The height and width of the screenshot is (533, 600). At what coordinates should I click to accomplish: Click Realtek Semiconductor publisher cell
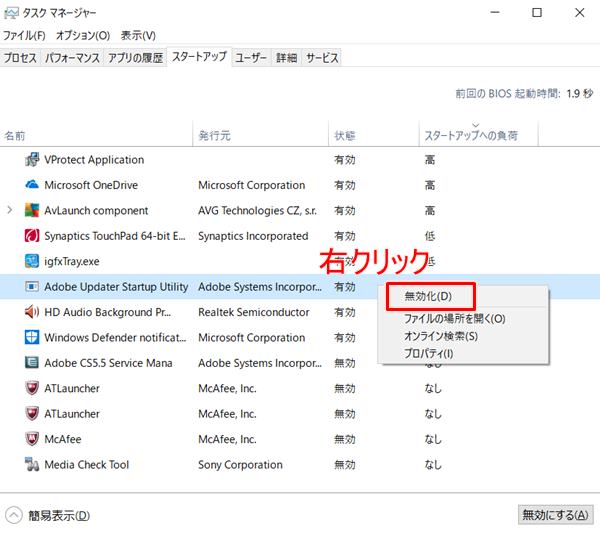[254, 312]
